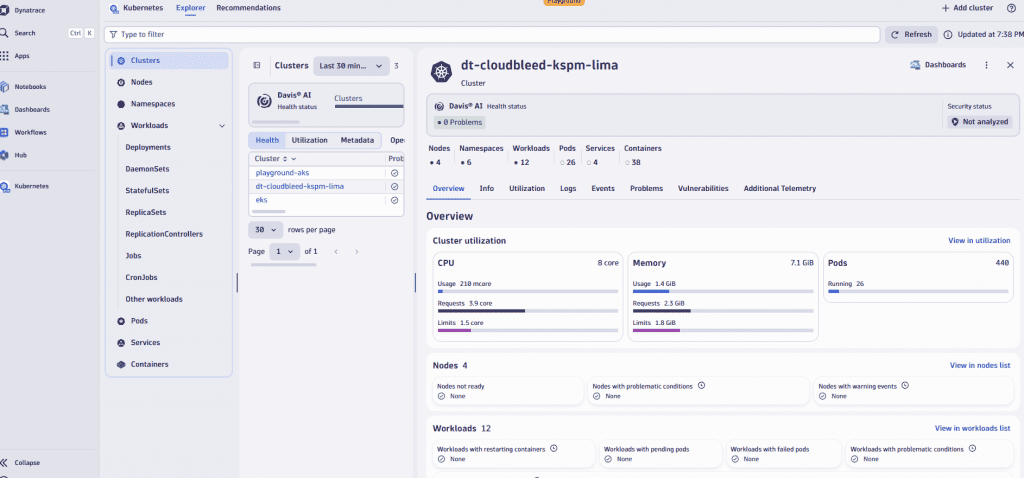Open the Vulnerabilities tab
This screenshot has width=1024, height=478.
703,188
